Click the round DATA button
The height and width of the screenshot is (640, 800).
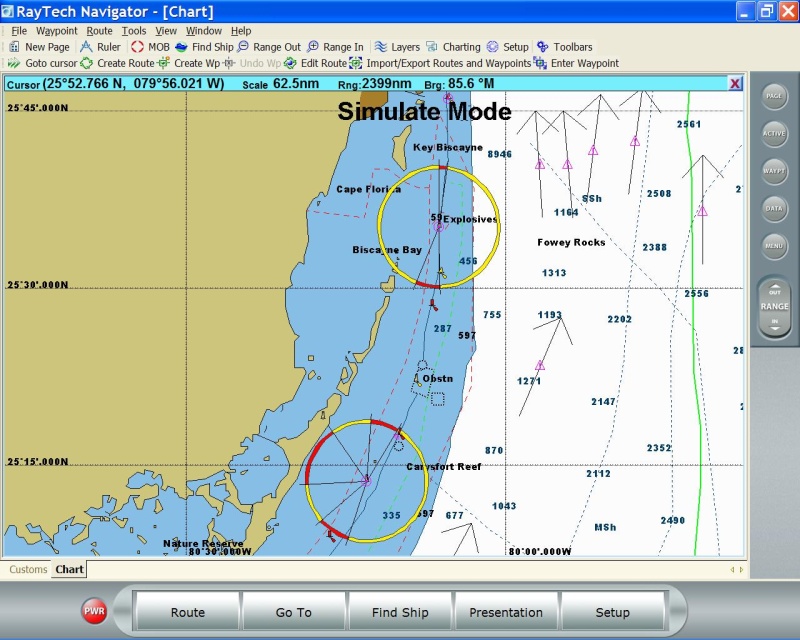pyautogui.click(x=774, y=209)
